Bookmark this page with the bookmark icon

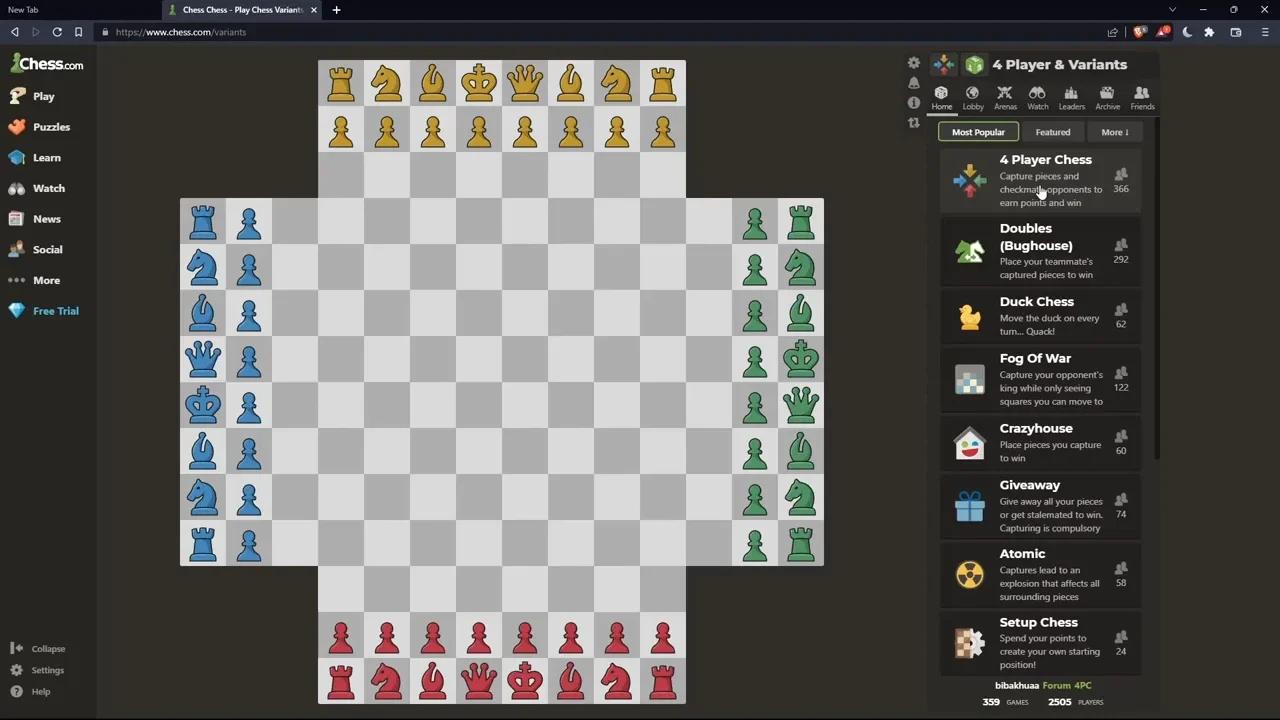[x=78, y=32]
